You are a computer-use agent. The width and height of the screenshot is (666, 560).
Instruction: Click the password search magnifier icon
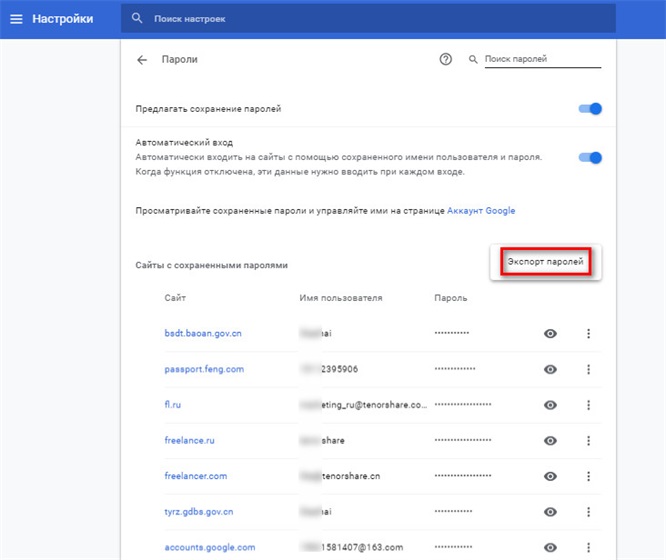tap(473, 59)
